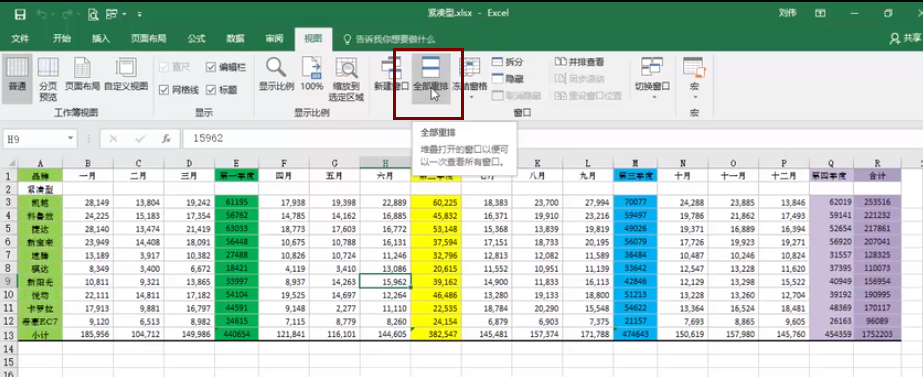Select row 13 header
Screen dimensions: 923x377
coord(9,334)
